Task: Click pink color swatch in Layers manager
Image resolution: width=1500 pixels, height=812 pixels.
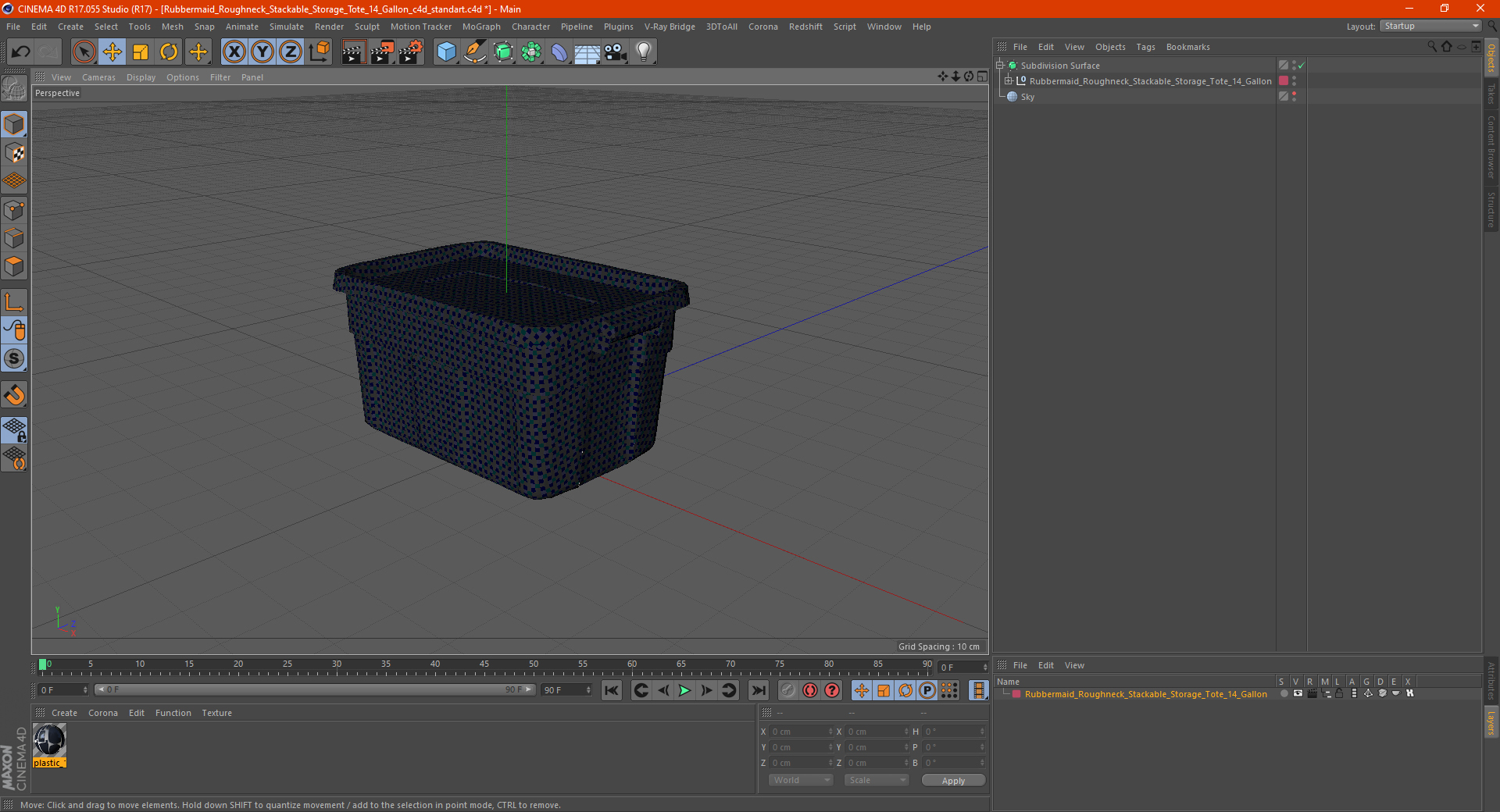Action: pos(1016,694)
